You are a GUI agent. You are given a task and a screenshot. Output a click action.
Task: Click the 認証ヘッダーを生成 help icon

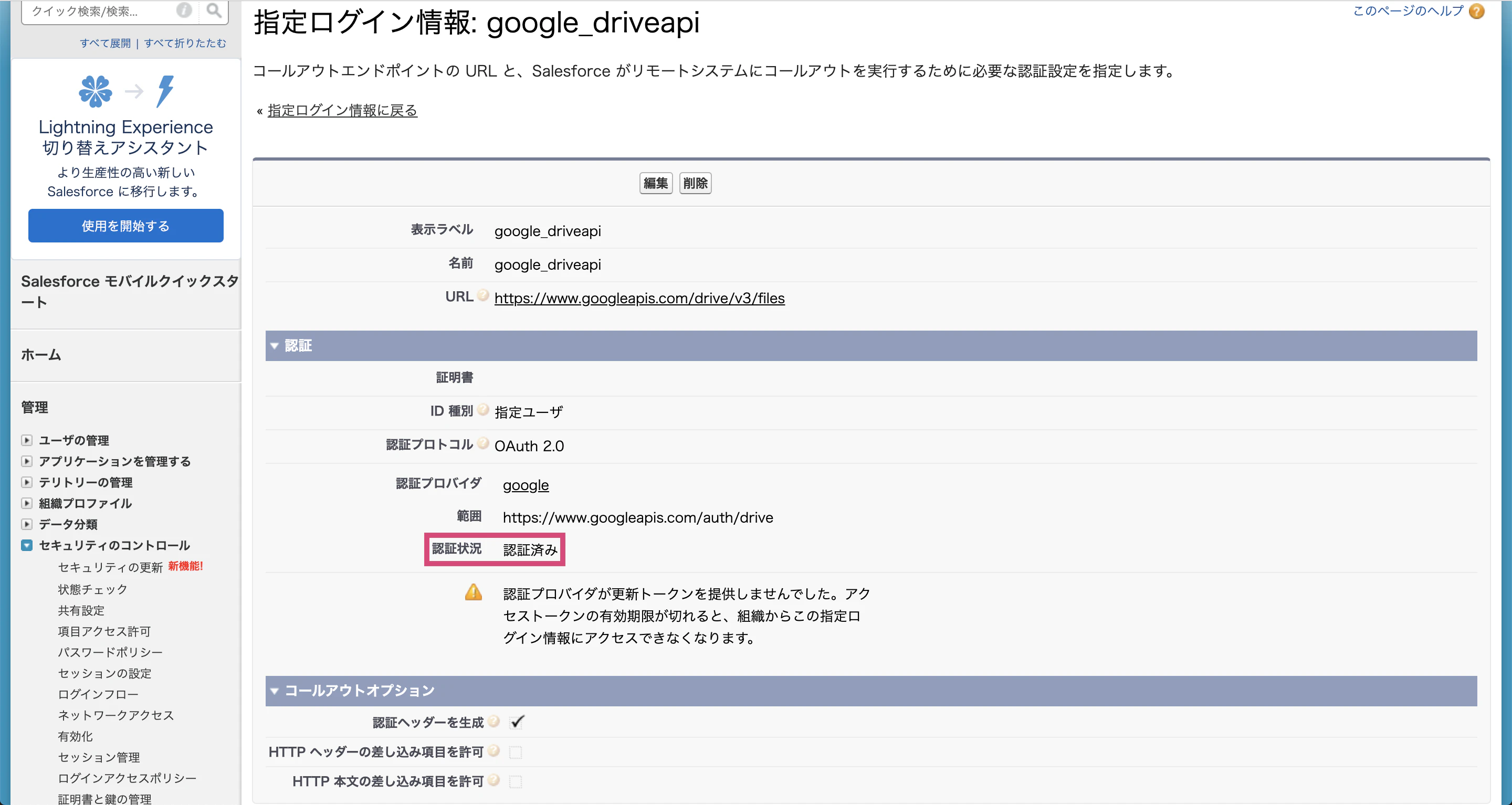tap(494, 721)
